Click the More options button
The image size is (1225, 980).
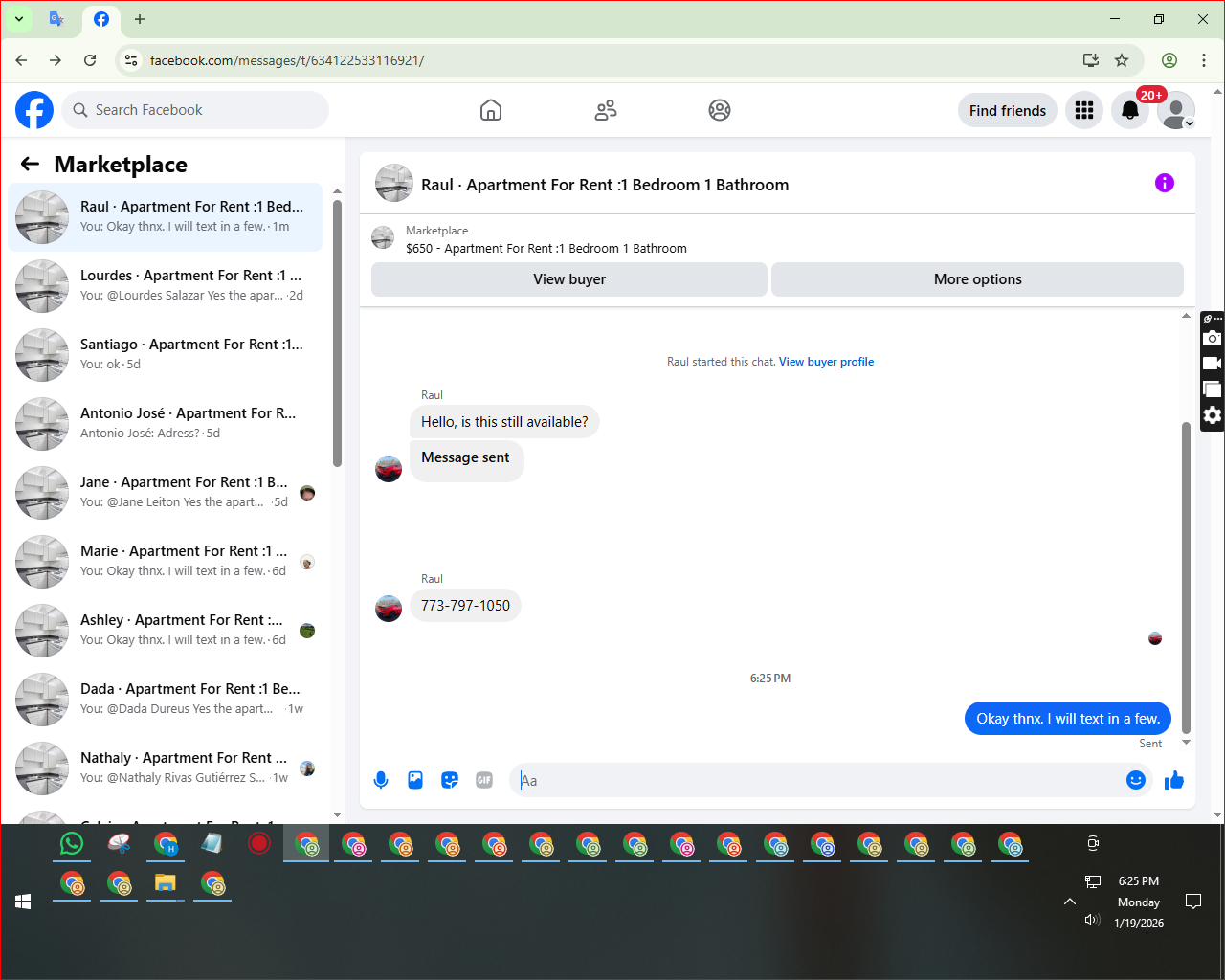tap(977, 279)
